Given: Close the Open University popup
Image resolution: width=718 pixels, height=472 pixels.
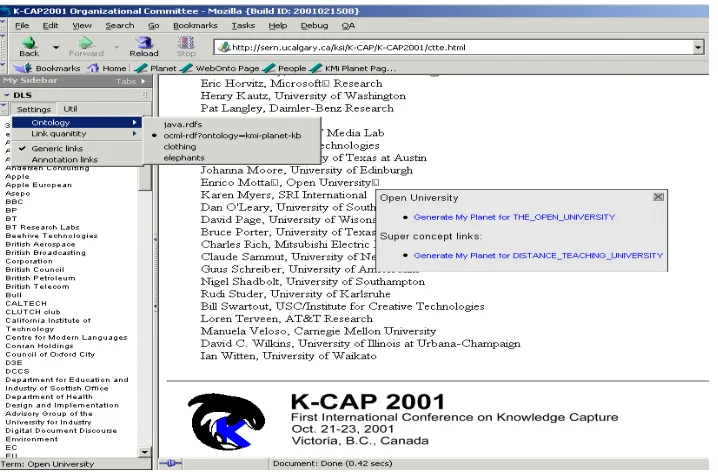Looking at the screenshot, I should pos(658,197).
